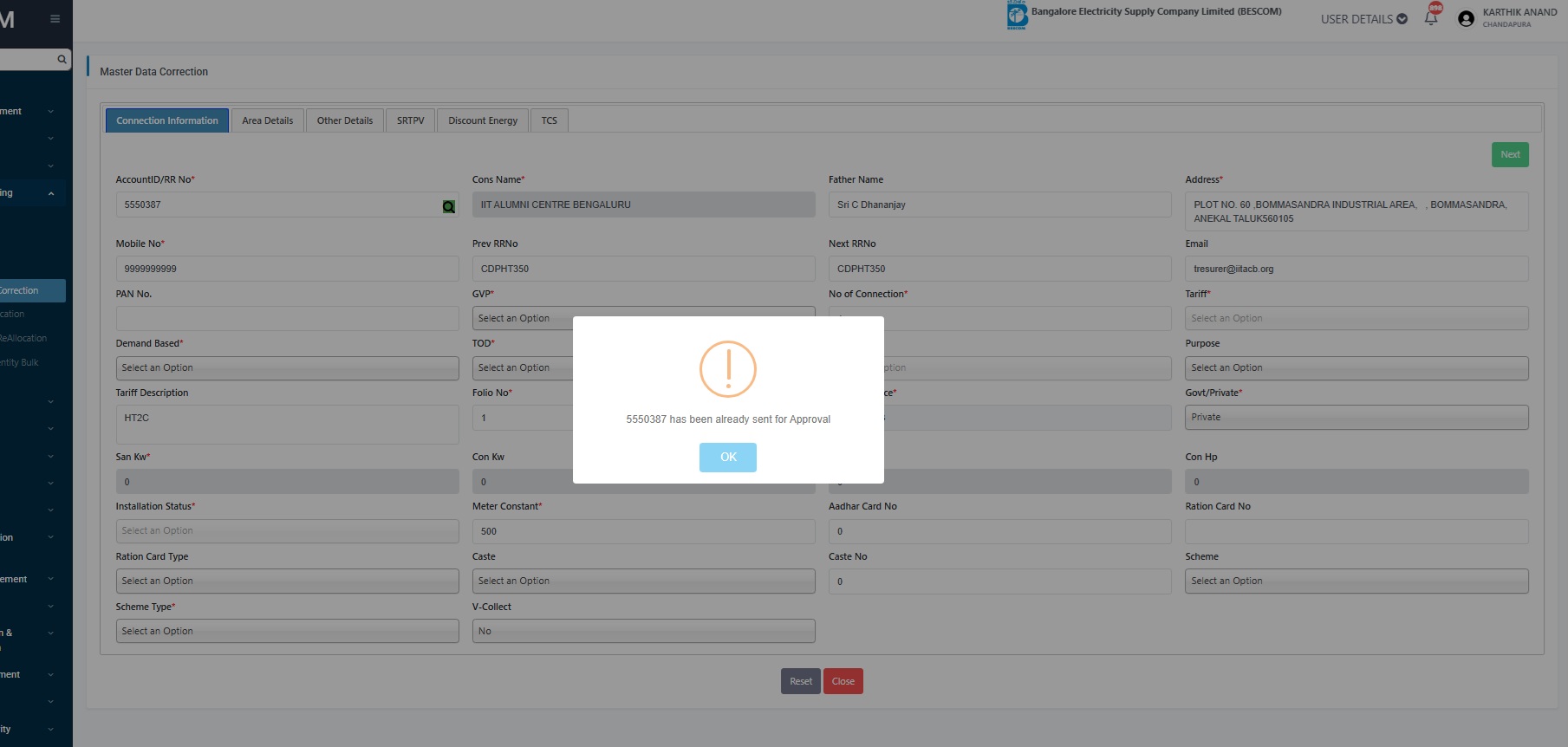Click the Con Hp input field
The height and width of the screenshot is (747, 1568).
[x=1356, y=482]
